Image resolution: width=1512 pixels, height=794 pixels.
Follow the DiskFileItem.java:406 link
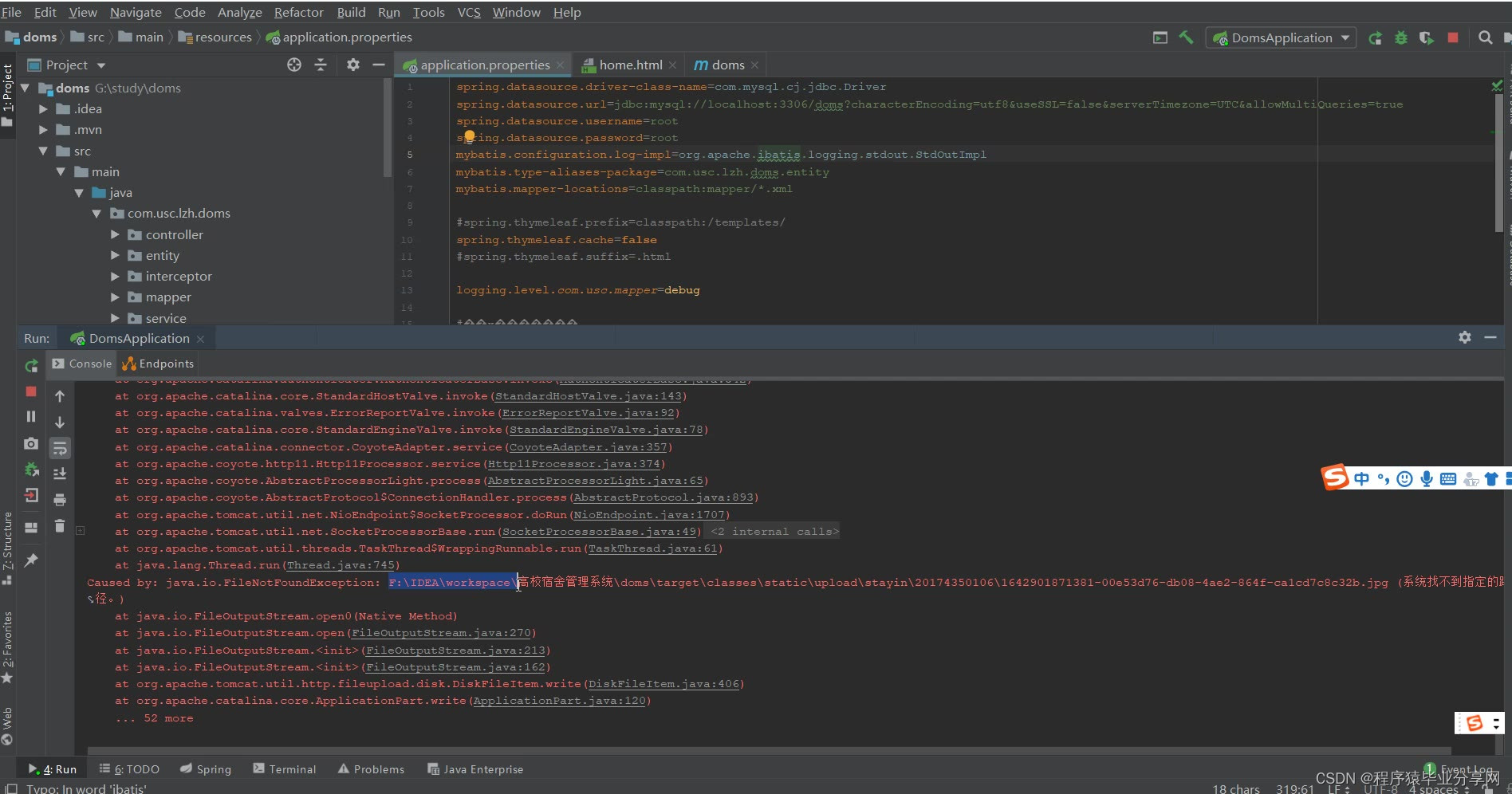tap(663, 684)
